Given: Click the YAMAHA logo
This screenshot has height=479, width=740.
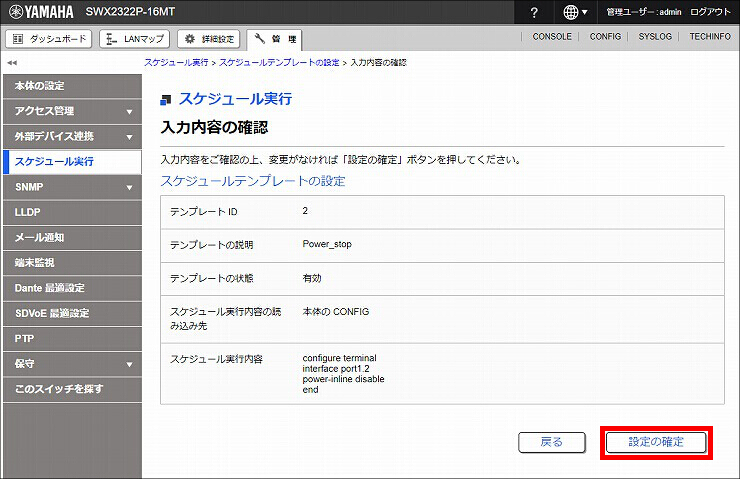Looking at the screenshot, I should (x=42, y=12).
